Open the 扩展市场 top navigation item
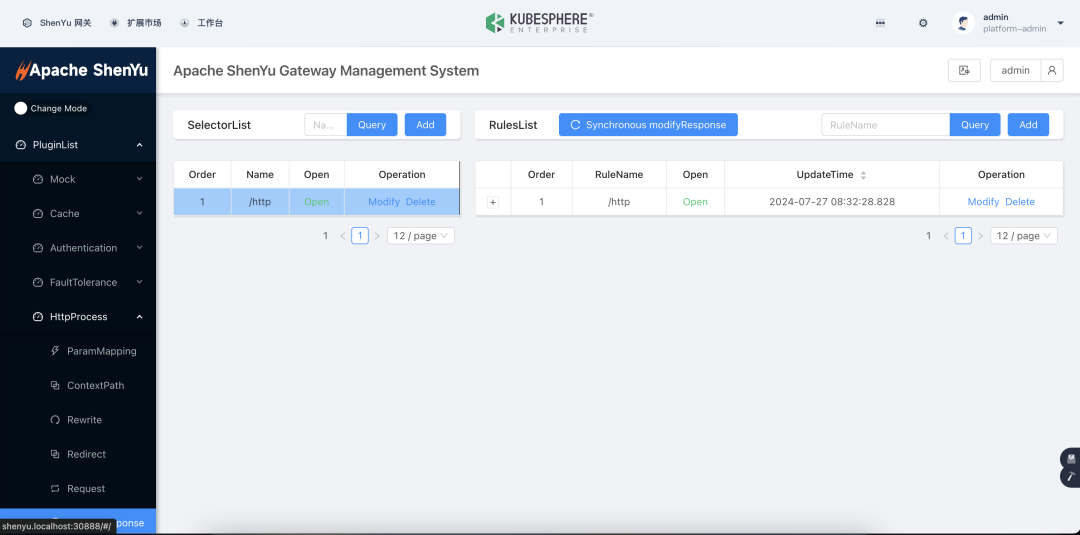The image size is (1080, 535). [x=136, y=23]
